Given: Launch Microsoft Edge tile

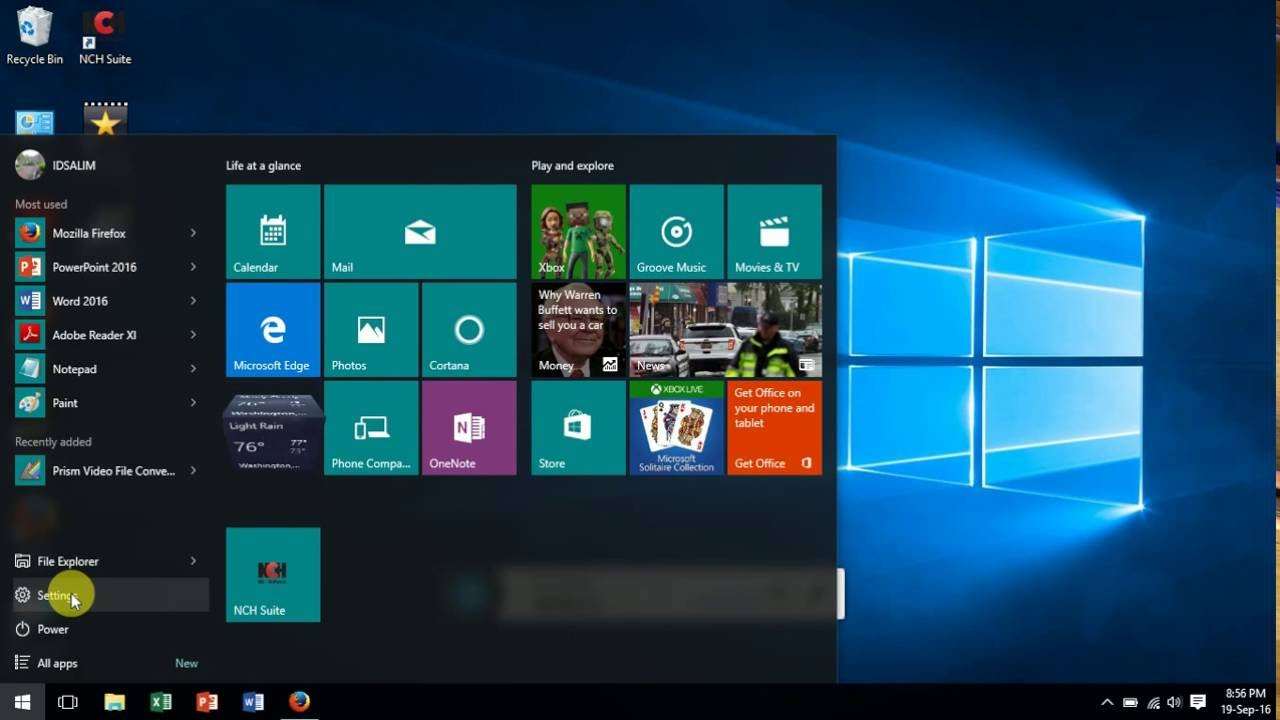Looking at the screenshot, I should click(x=273, y=329).
